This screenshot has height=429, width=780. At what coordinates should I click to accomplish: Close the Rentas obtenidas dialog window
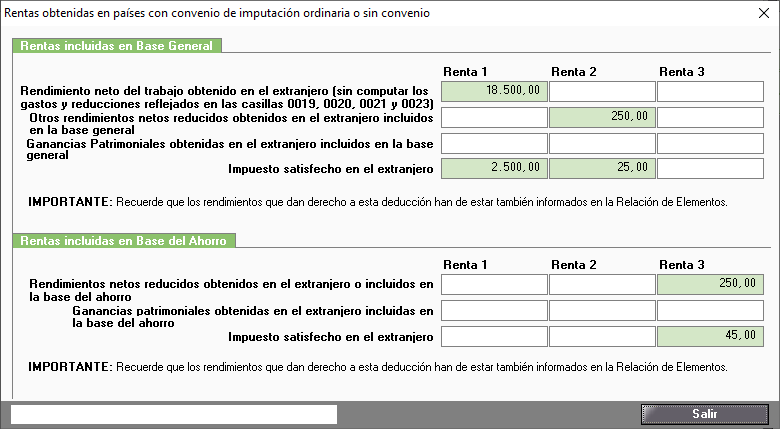tap(764, 13)
